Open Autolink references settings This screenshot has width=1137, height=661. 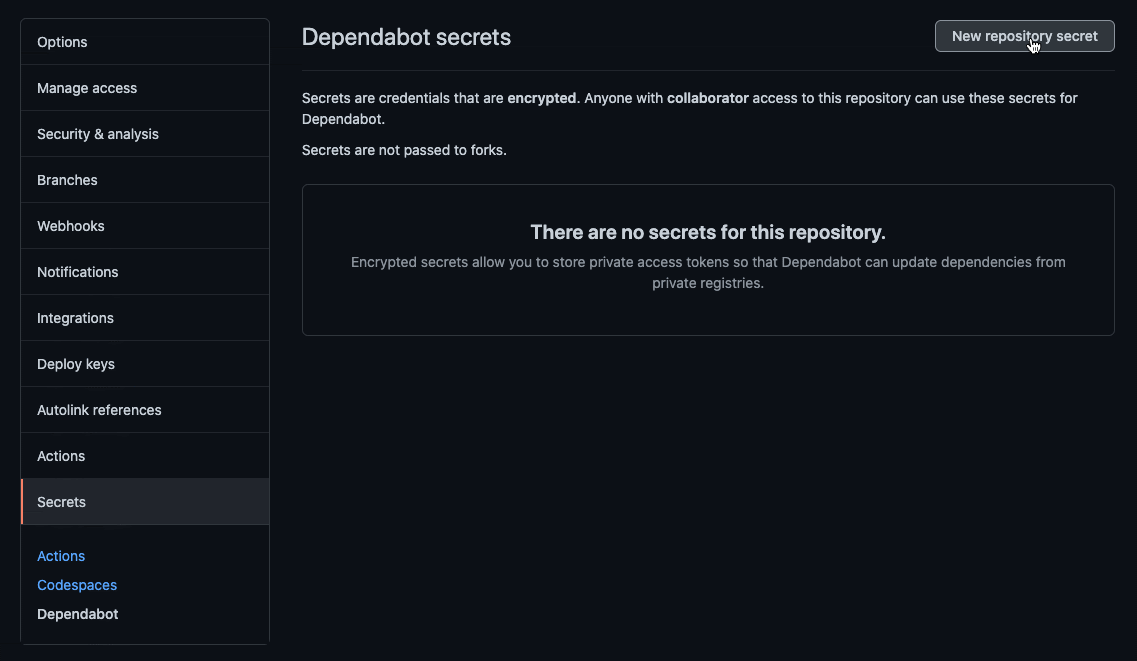tap(99, 410)
